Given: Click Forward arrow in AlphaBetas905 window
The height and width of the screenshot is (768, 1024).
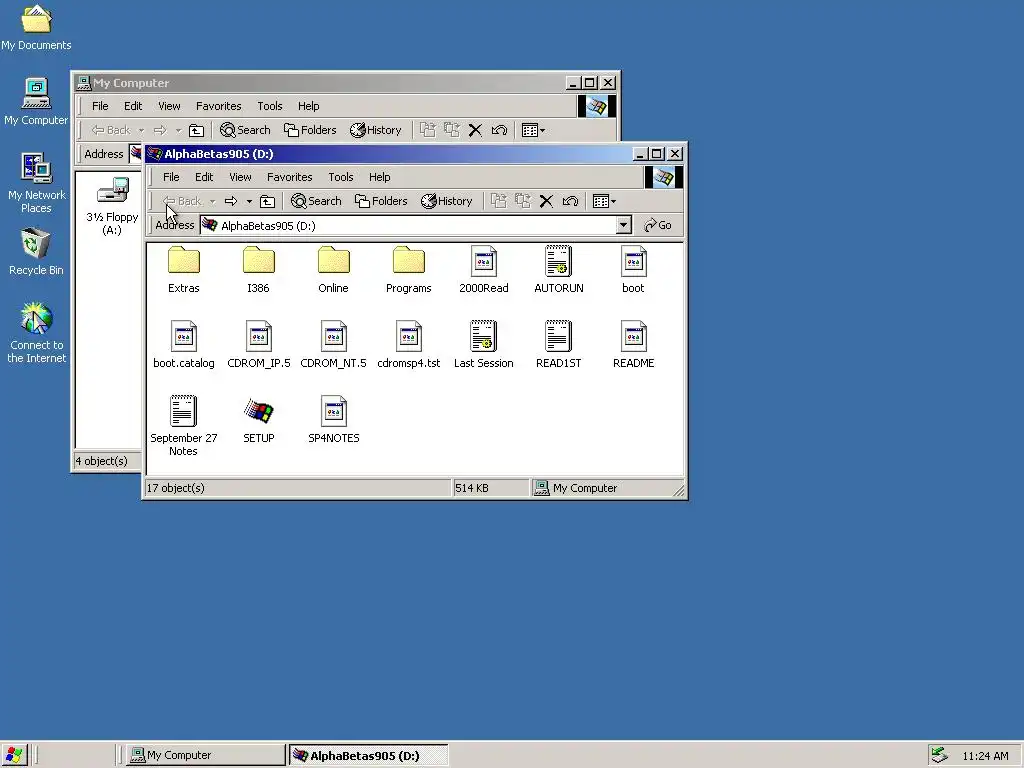Looking at the screenshot, I should (x=231, y=201).
